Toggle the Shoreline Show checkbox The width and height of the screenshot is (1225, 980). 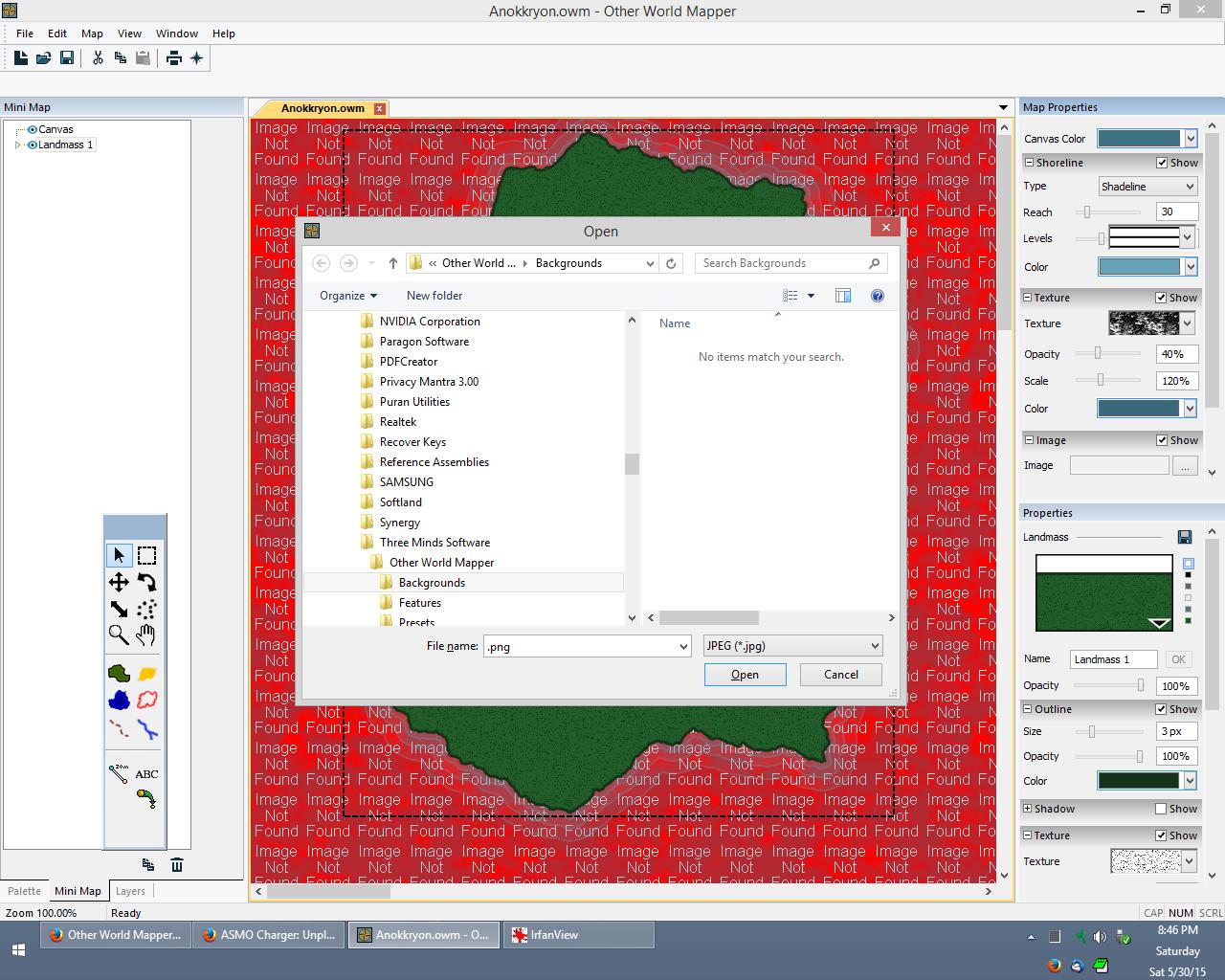tap(1162, 163)
